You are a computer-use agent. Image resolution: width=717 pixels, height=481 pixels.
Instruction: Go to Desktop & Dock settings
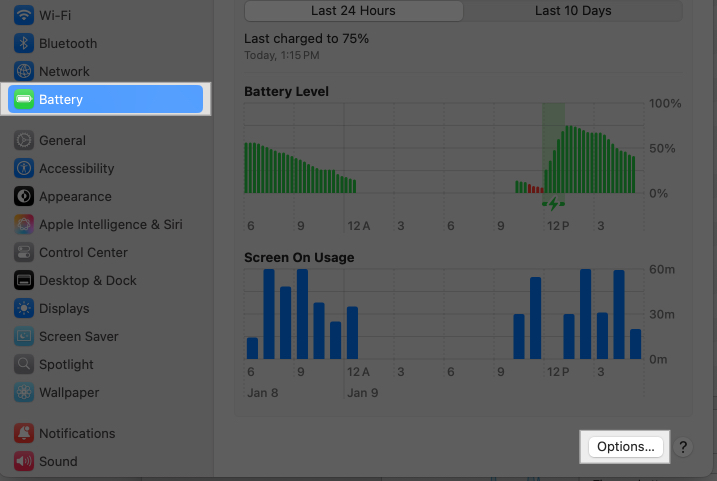coord(106,280)
